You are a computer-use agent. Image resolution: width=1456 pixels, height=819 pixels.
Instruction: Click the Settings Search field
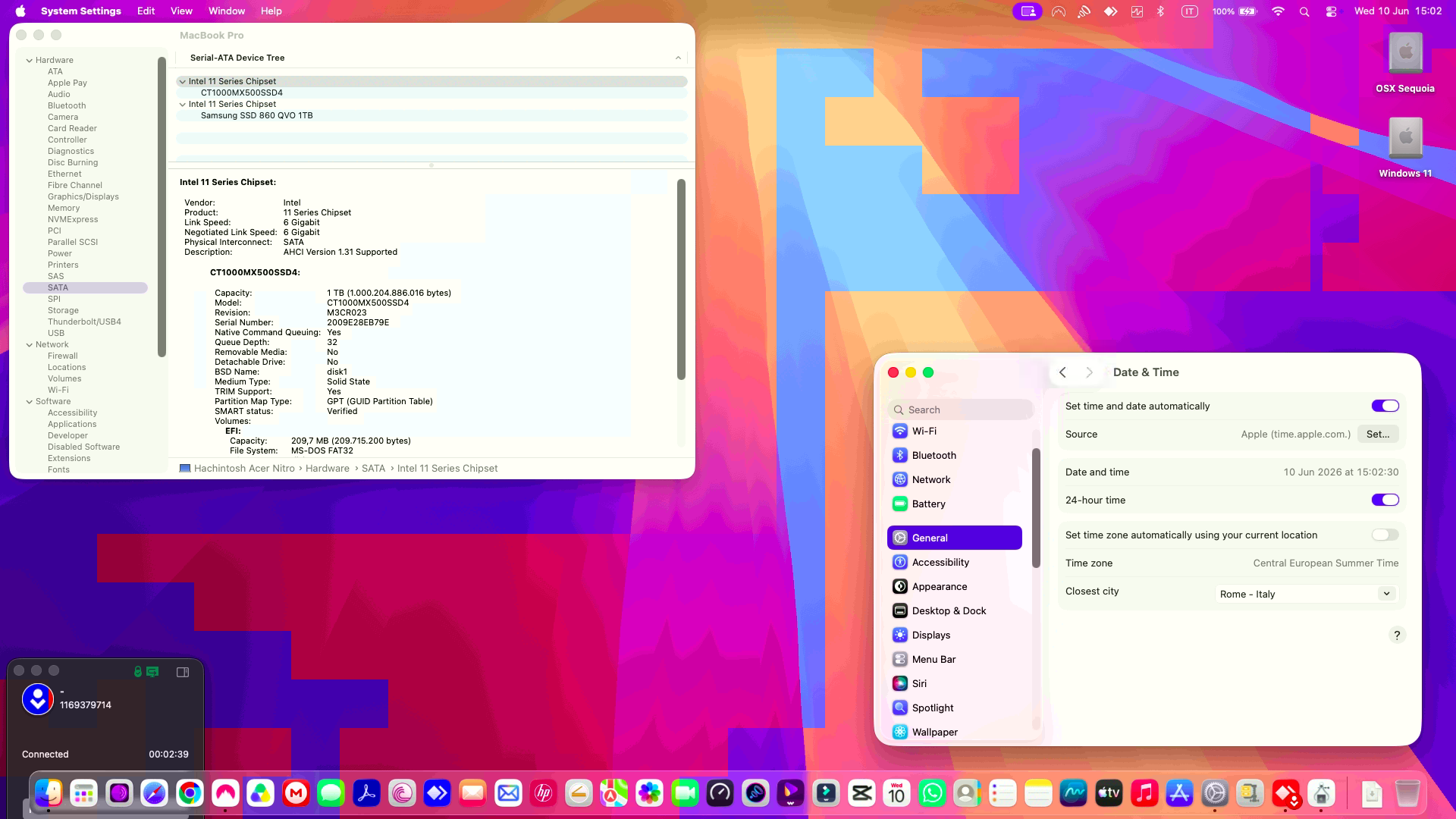pos(960,409)
